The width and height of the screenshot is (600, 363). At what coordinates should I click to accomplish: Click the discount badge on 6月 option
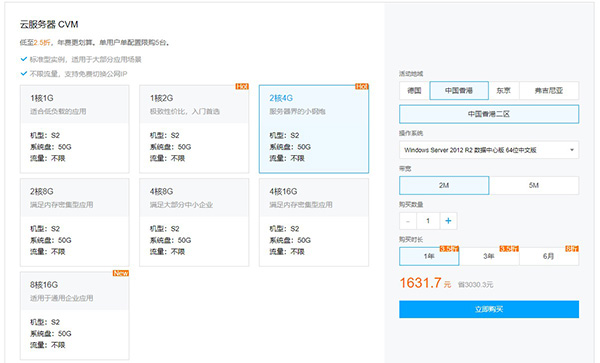point(572,249)
